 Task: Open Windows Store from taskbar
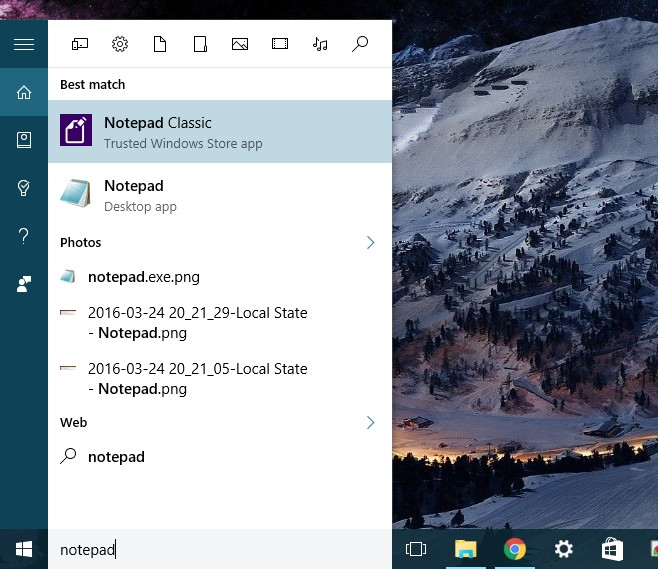(x=612, y=549)
